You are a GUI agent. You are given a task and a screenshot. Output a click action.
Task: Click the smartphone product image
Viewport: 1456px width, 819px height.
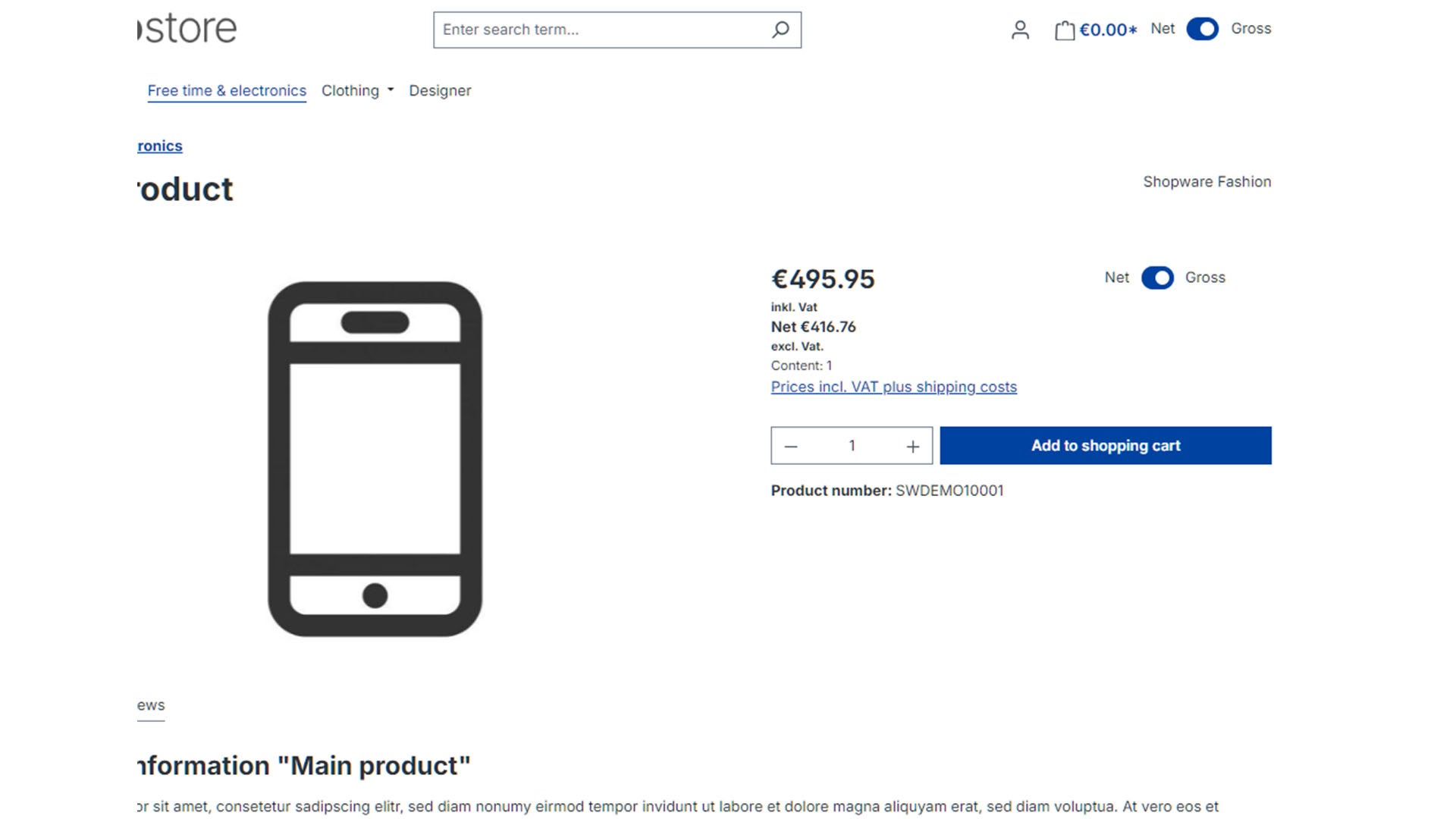coord(375,459)
